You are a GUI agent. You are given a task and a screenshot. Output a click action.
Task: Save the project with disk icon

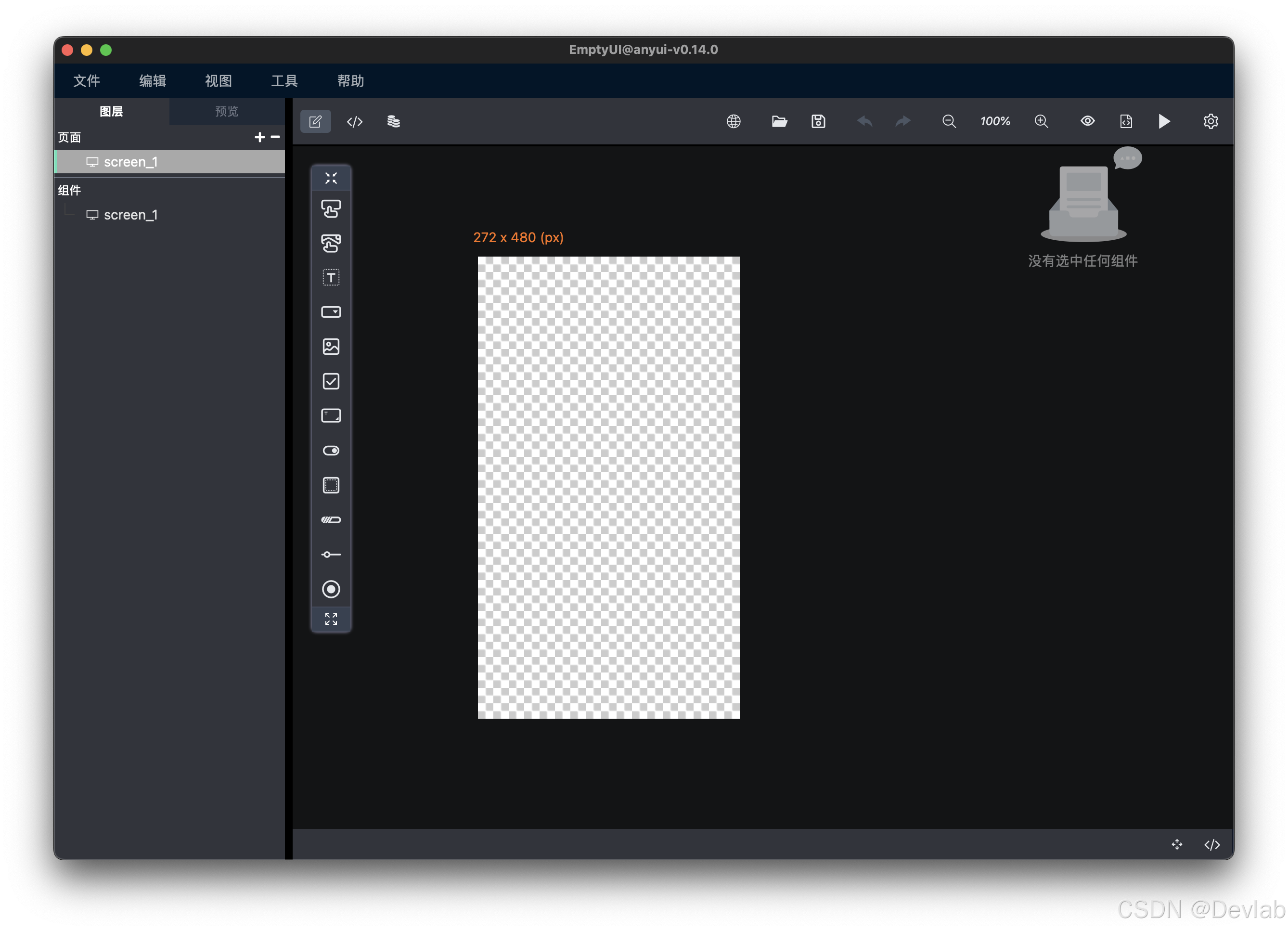818,122
